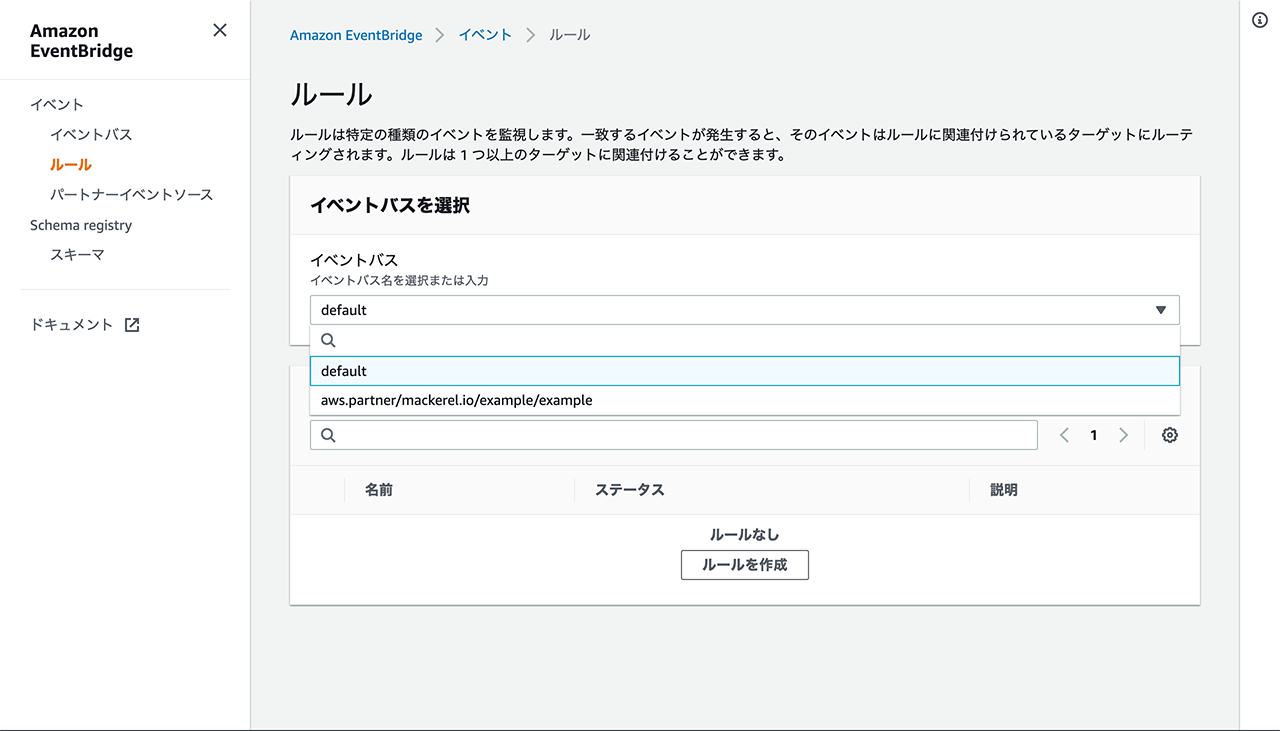Select the default event bus option
The width and height of the screenshot is (1280, 731).
745,371
